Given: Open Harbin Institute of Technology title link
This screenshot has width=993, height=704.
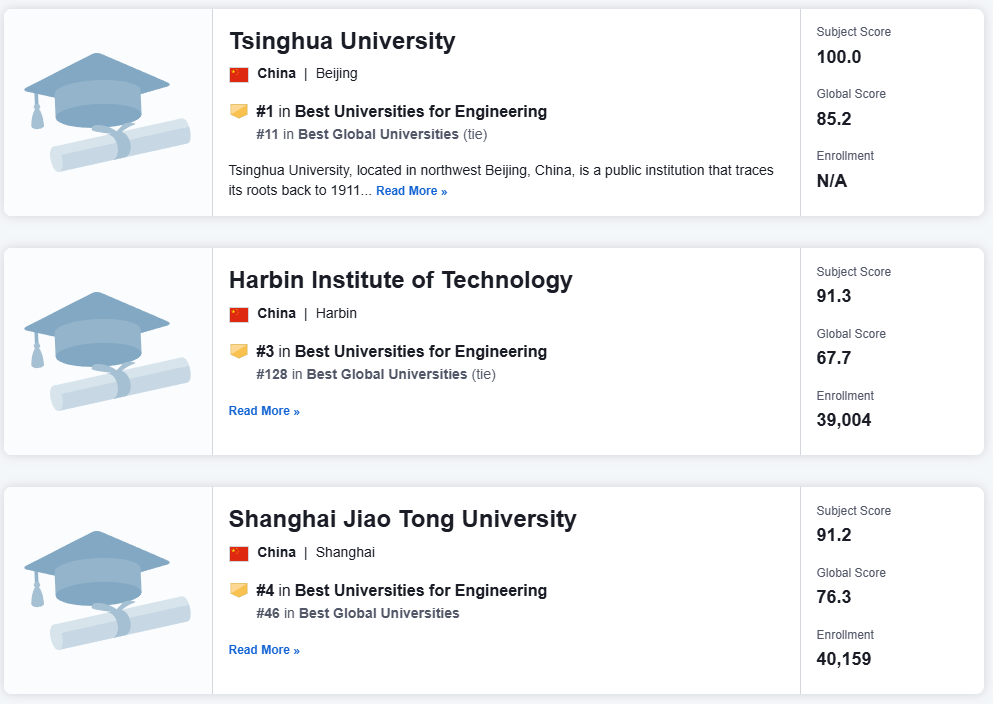Looking at the screenshot, I should click(400, 280).
